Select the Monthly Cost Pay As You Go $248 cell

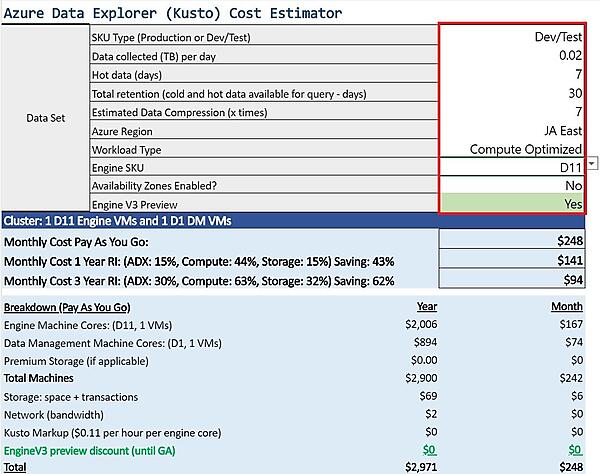tap(512, 241)
